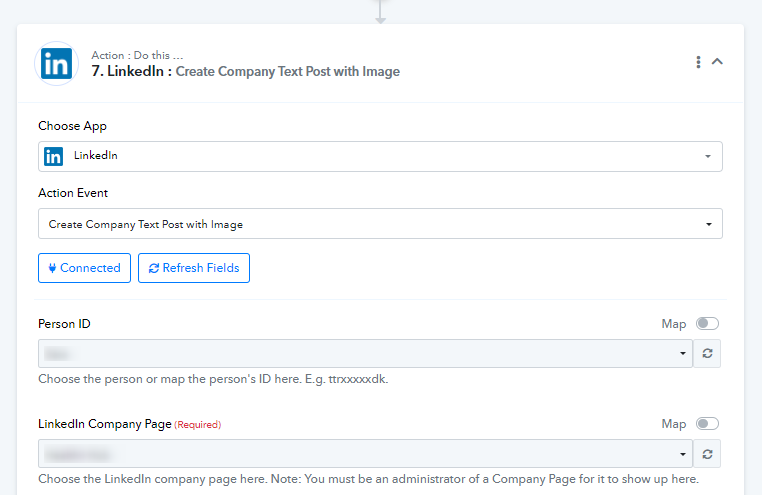Click the Map label beside Person ID
Image resolution: width=762 pixels, height=495 pixels.
coord(674,324)
